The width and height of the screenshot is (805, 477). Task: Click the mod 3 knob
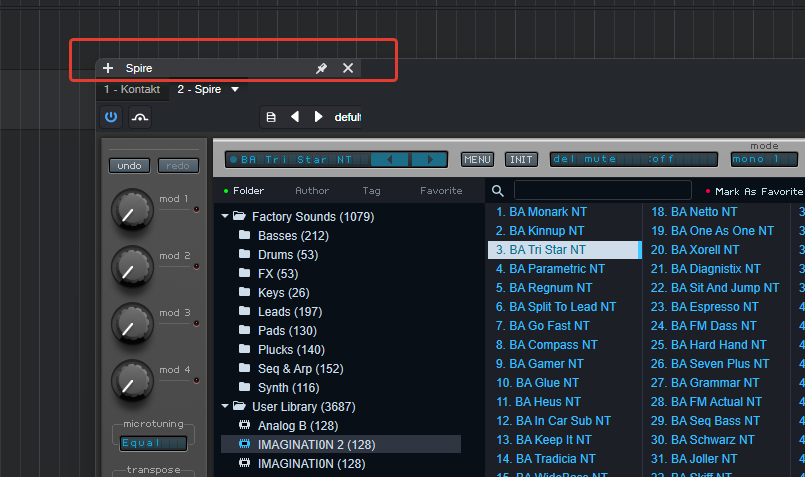click(132, 323)
